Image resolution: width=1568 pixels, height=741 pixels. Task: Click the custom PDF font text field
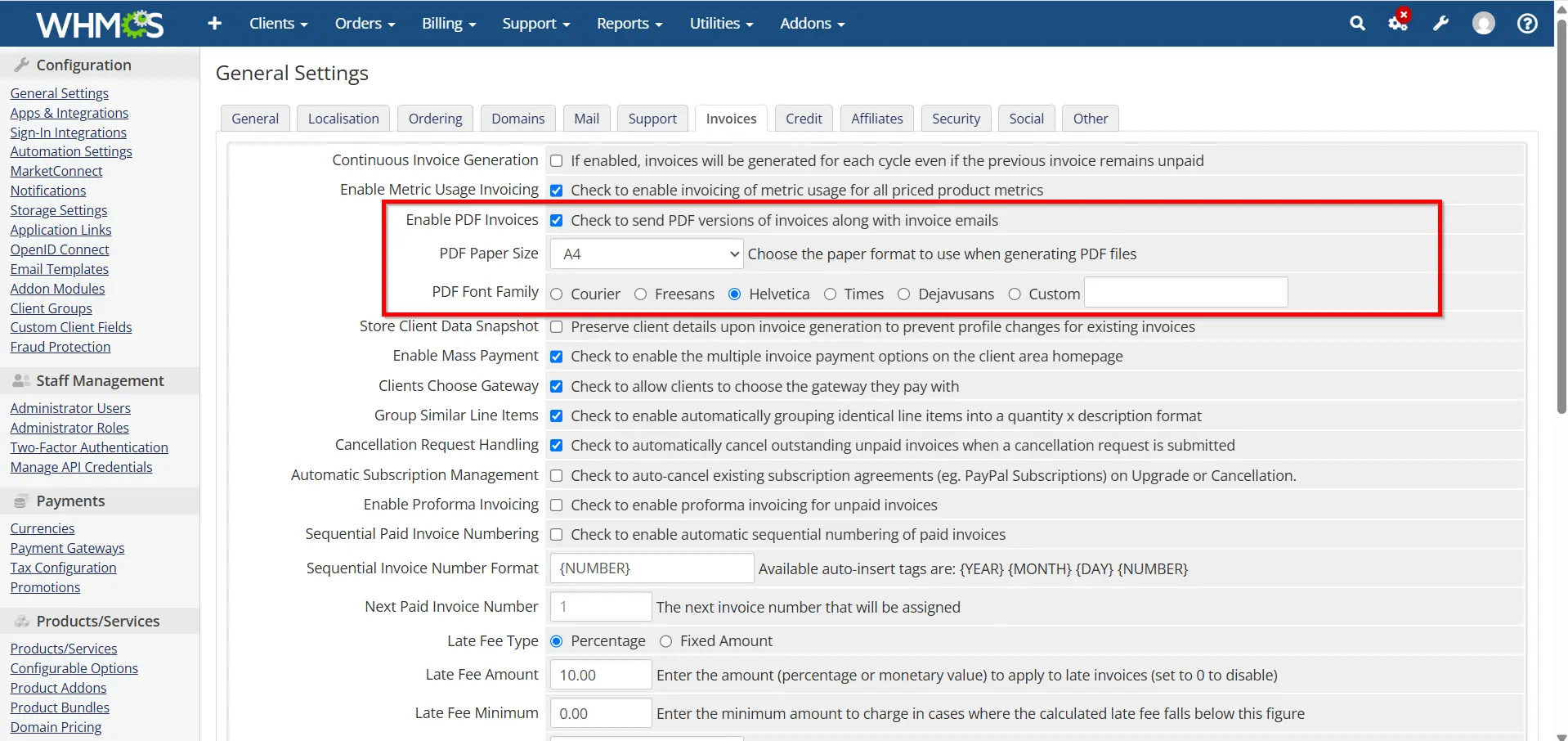click(1186, 292)
